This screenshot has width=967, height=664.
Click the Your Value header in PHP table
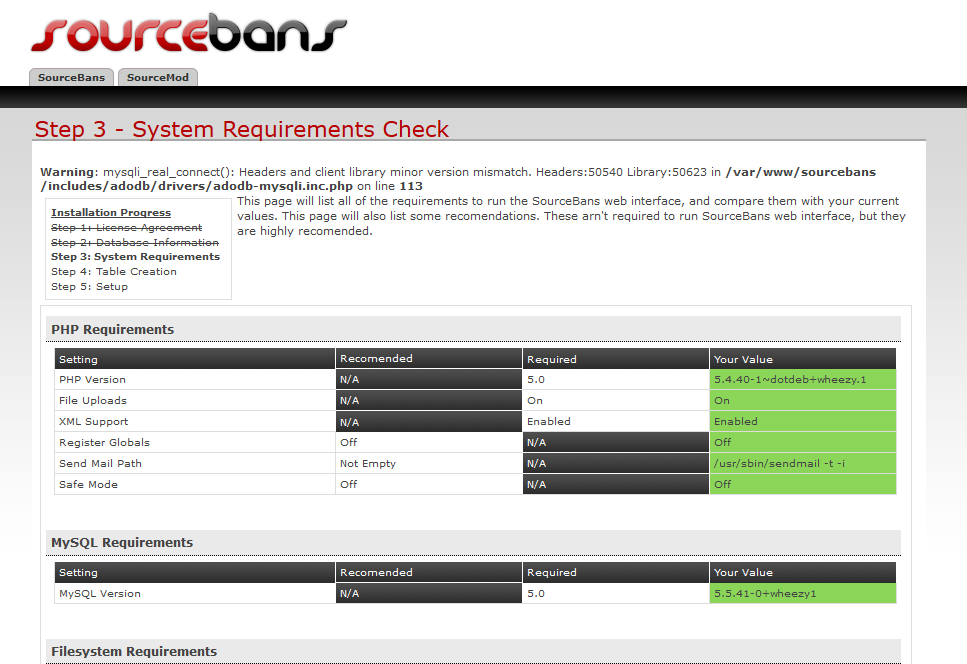[743, 359]
